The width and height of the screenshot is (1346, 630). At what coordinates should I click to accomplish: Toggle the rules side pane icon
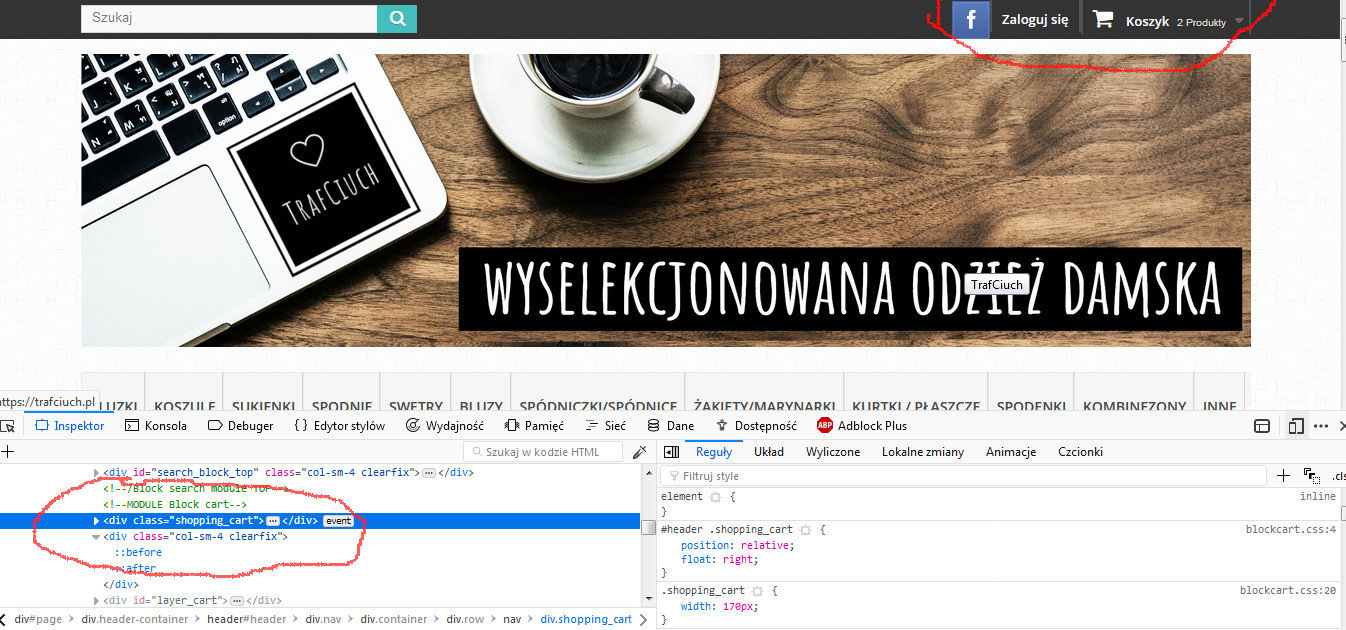[672, 452]
